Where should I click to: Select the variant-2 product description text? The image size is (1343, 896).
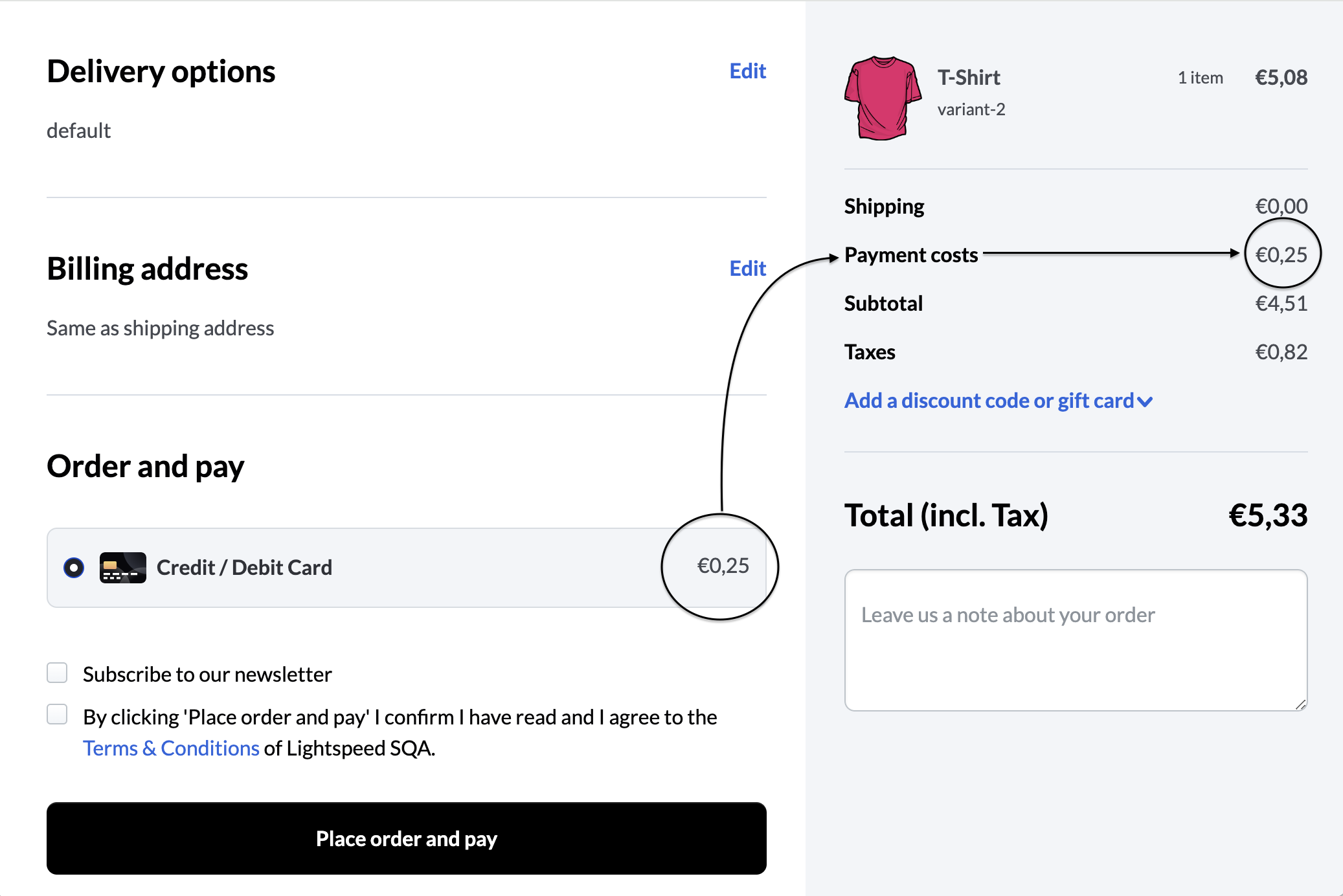tap(971, 109)
